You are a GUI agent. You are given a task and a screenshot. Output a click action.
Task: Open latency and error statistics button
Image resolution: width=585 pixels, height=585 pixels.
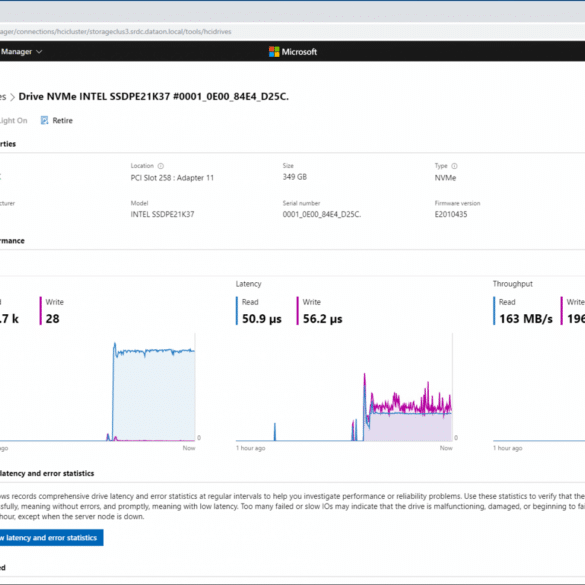[x=51, y=538]
